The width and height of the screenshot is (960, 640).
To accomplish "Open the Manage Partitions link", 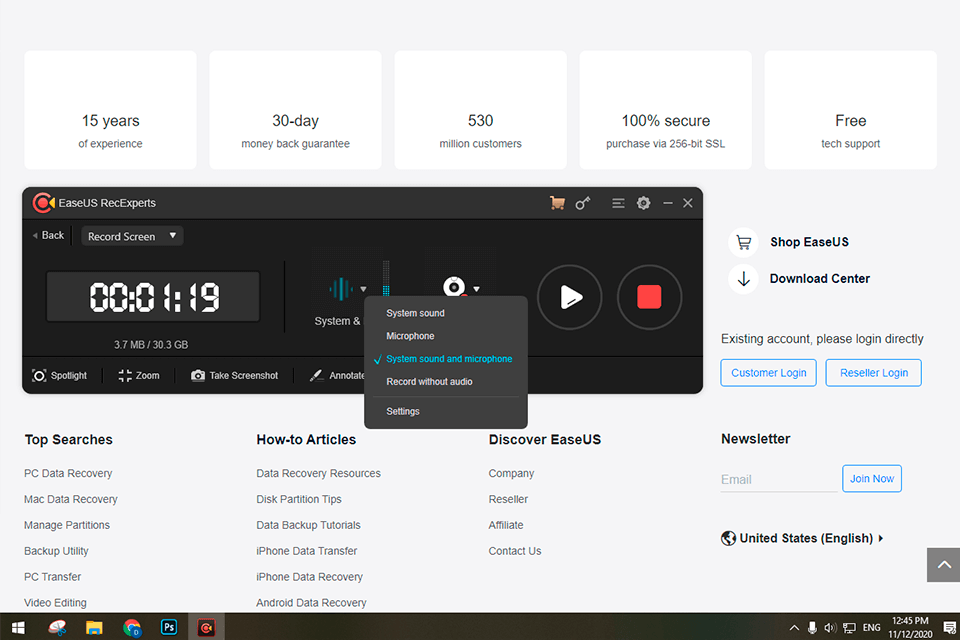I will (67, 525).
